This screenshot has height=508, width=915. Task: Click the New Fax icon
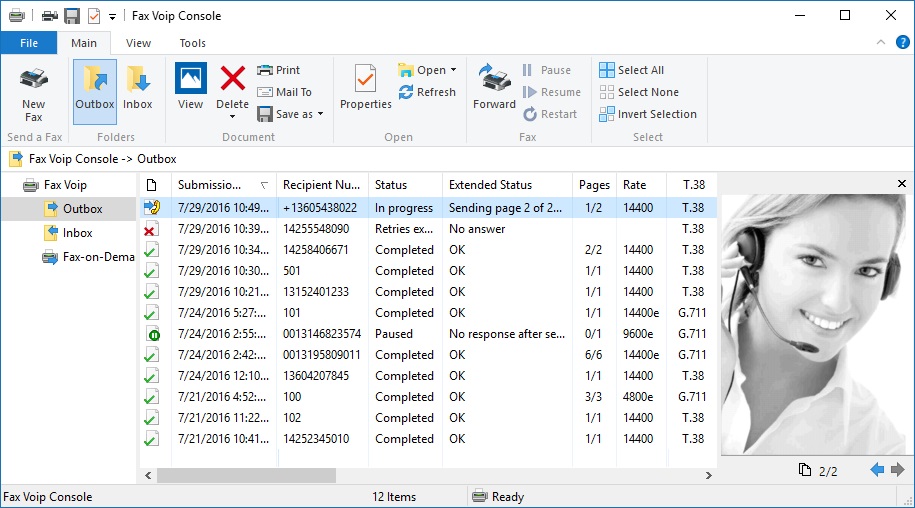pos(33,79)
